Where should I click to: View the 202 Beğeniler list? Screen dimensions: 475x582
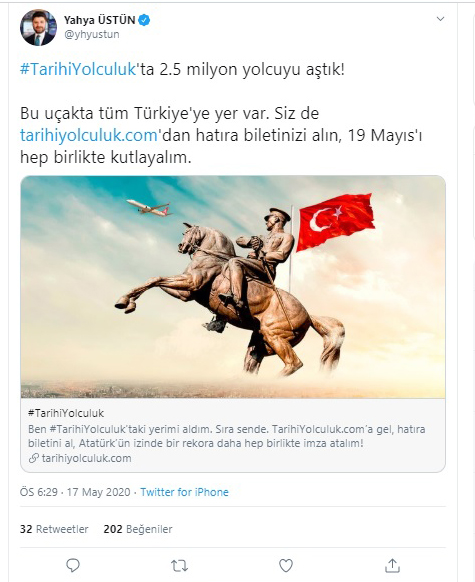point(138,529)
